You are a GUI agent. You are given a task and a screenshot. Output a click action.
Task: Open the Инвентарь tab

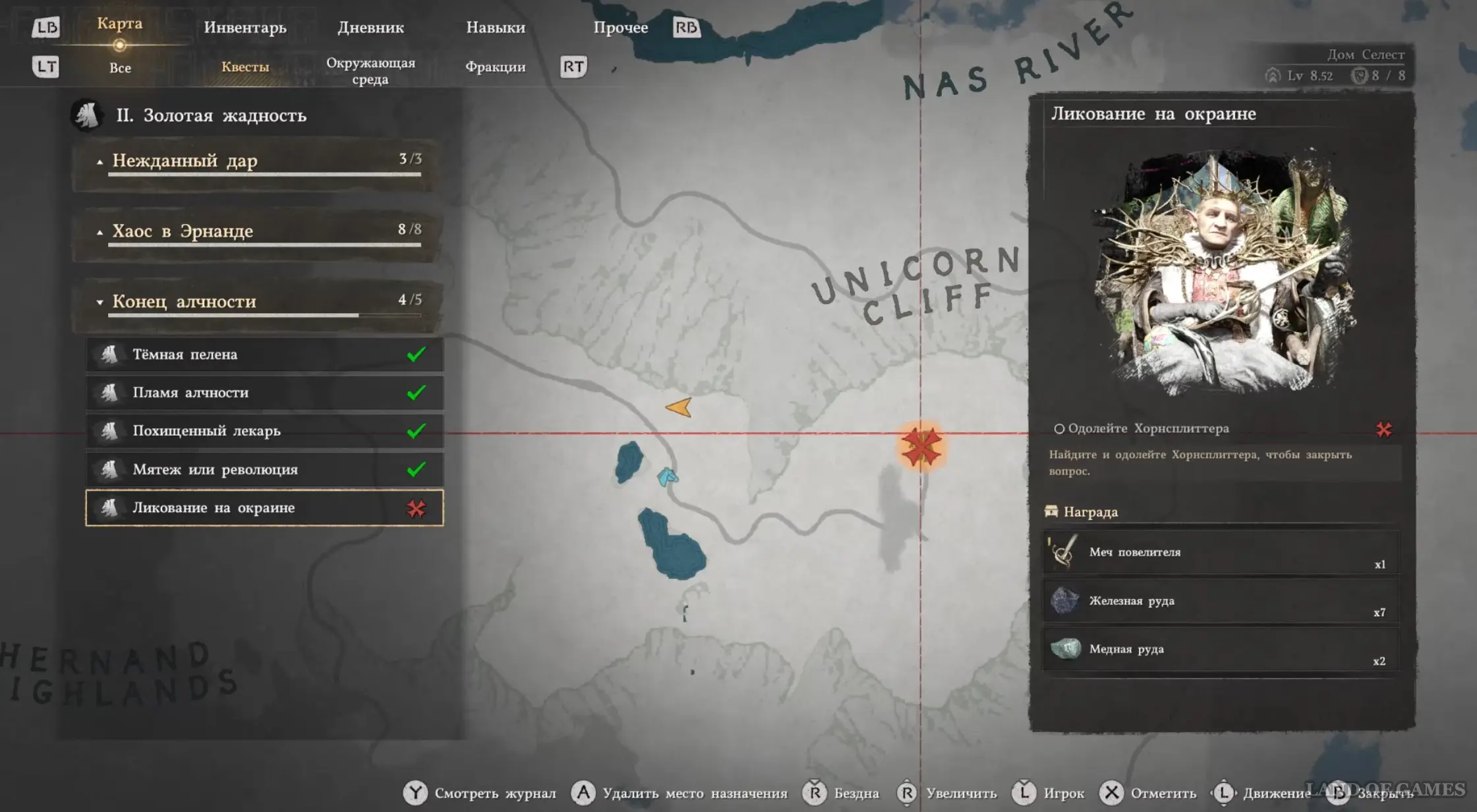coord(245,28)
